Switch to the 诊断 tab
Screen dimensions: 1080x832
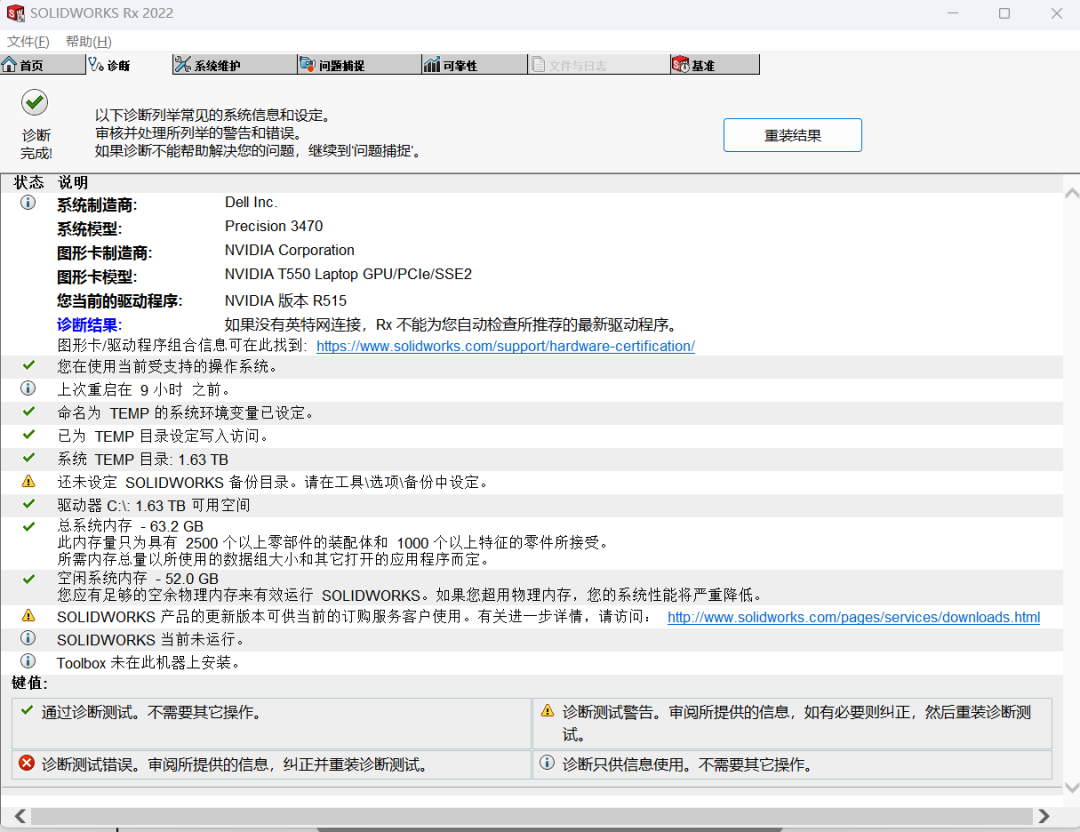129,65
